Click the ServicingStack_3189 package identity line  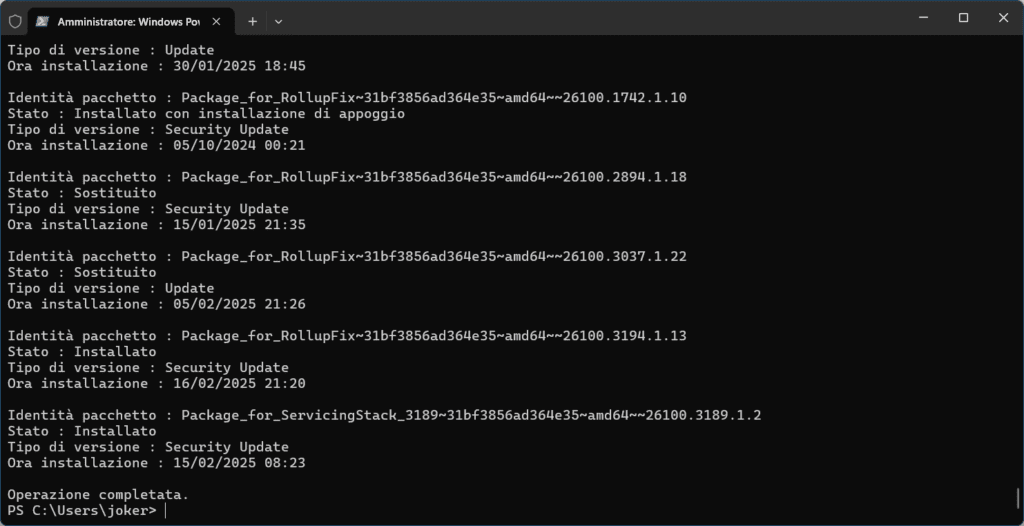point(385,415)
